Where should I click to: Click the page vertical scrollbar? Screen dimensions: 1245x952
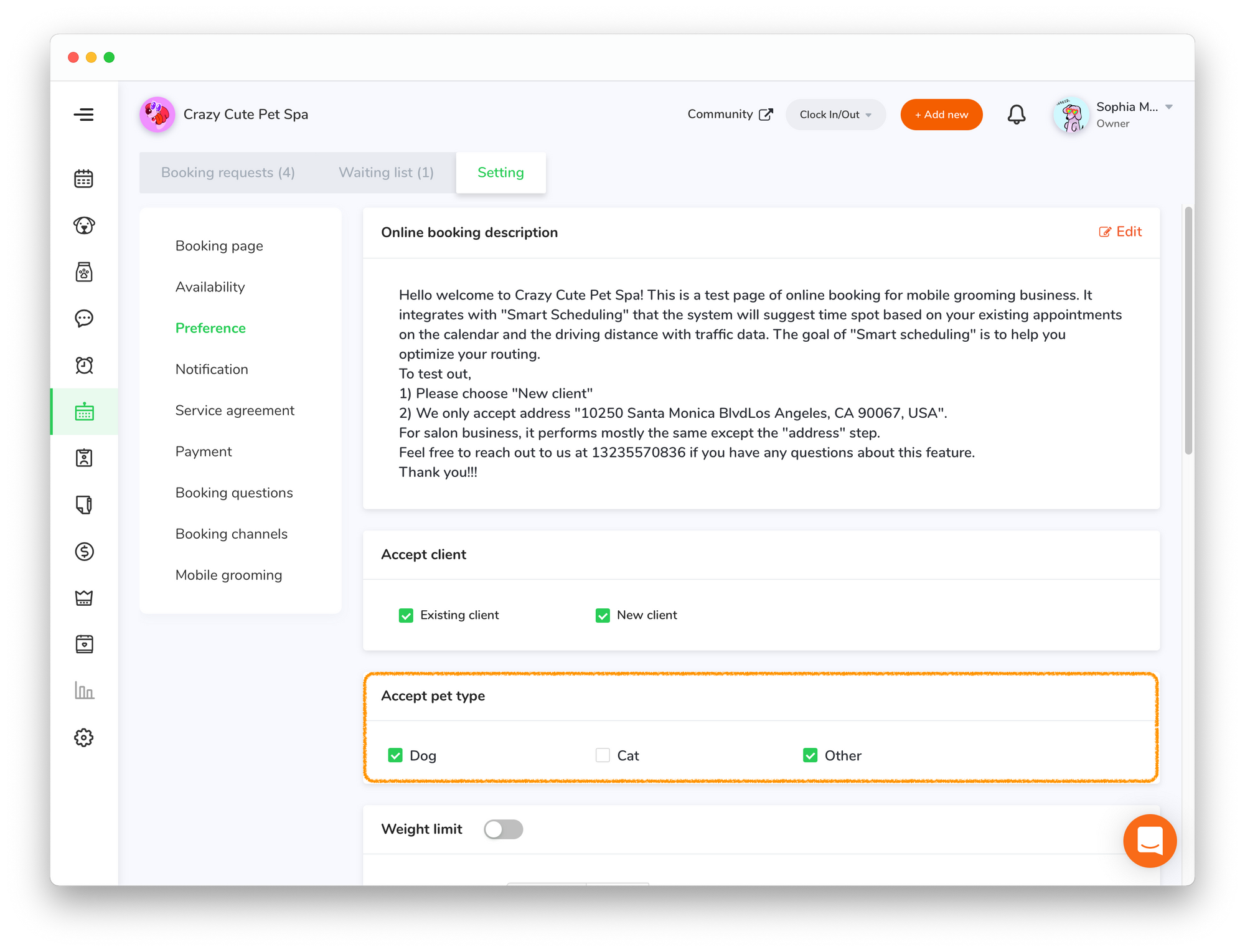(x=1188, y=330)
